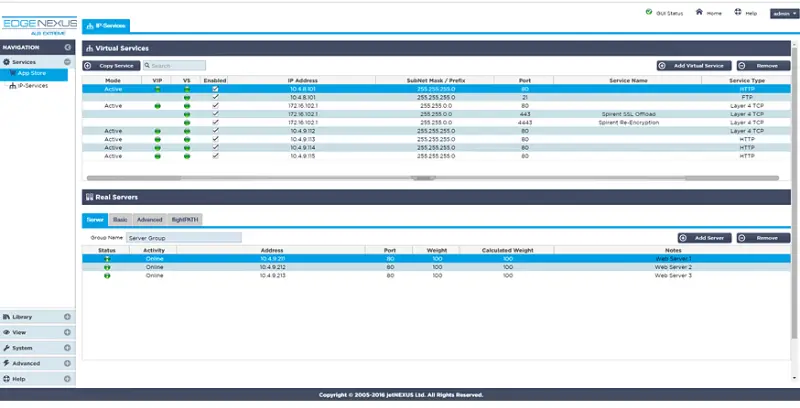Click status icon for Web Server 3
Viewport: 800px width, 408px height.
click(x=107, y=276)
